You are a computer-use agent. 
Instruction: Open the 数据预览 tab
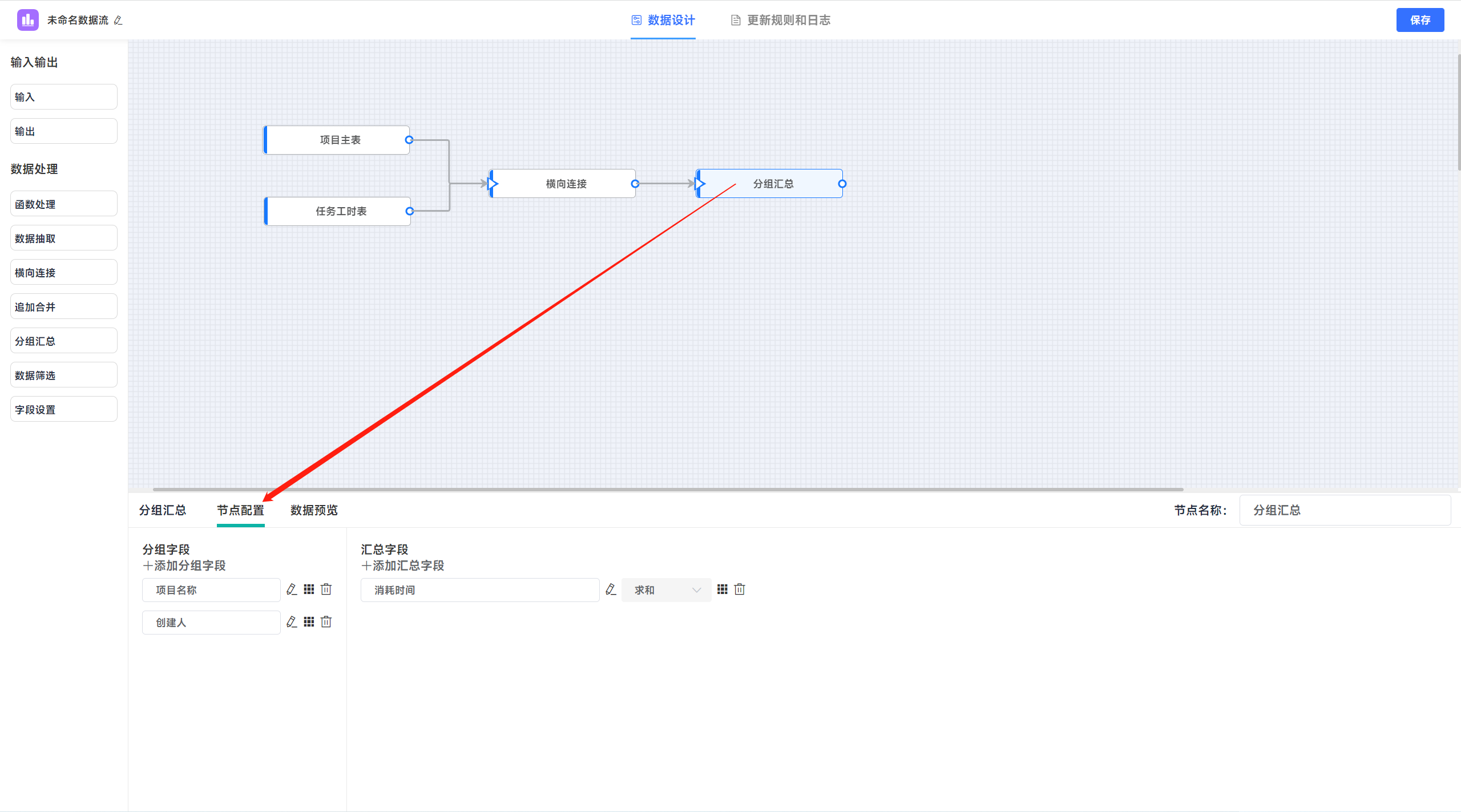coord(314,510)
